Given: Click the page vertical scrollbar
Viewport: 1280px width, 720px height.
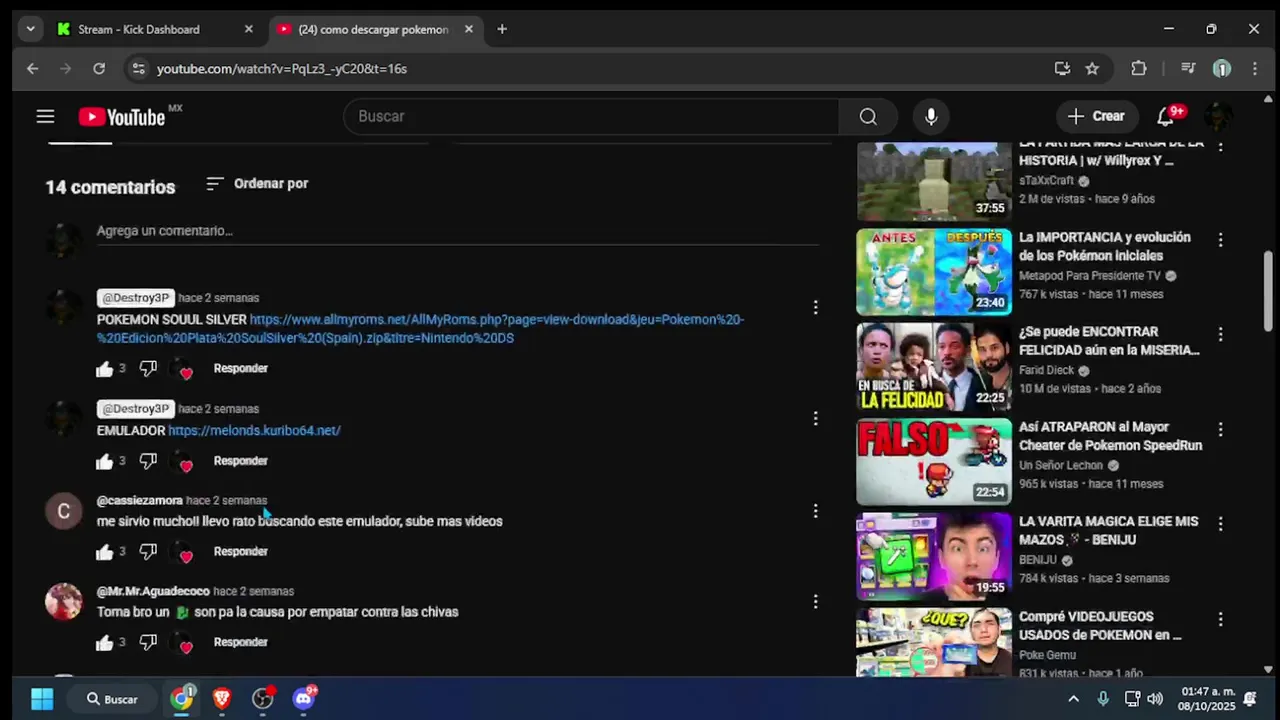Looking at the screenshot, I should [1268, 290].
